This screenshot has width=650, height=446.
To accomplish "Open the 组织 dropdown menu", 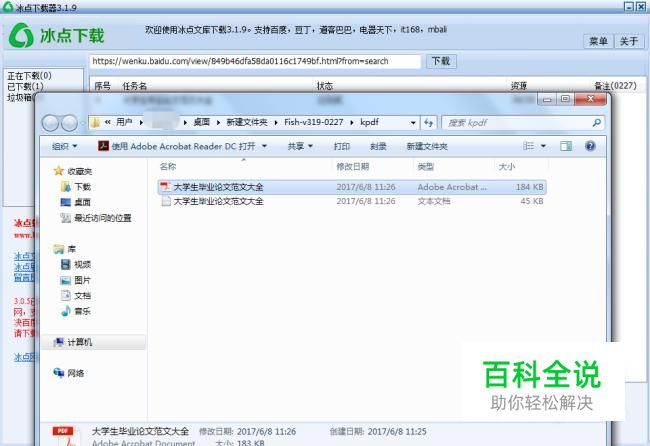I will click(65, 146).
